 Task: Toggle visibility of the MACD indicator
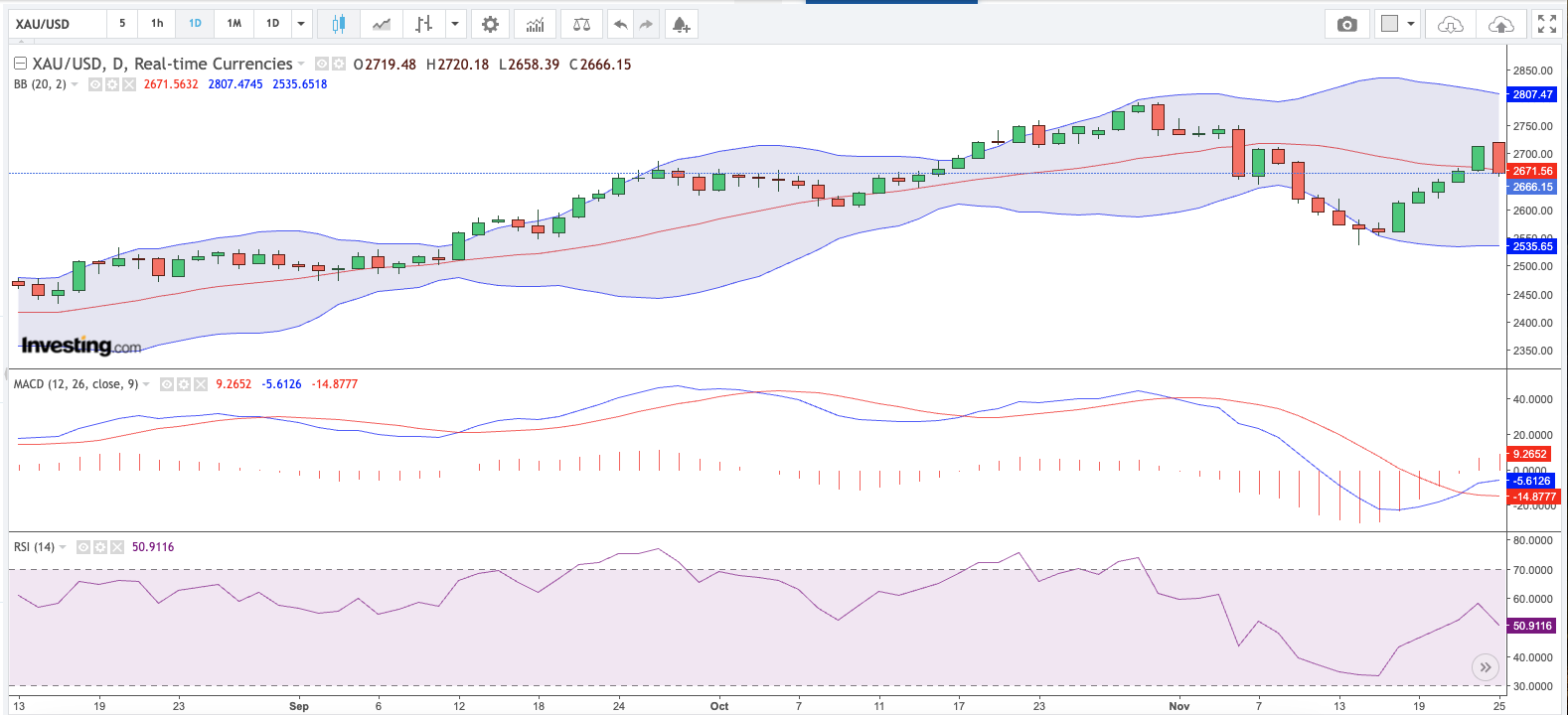pos(167,384)
